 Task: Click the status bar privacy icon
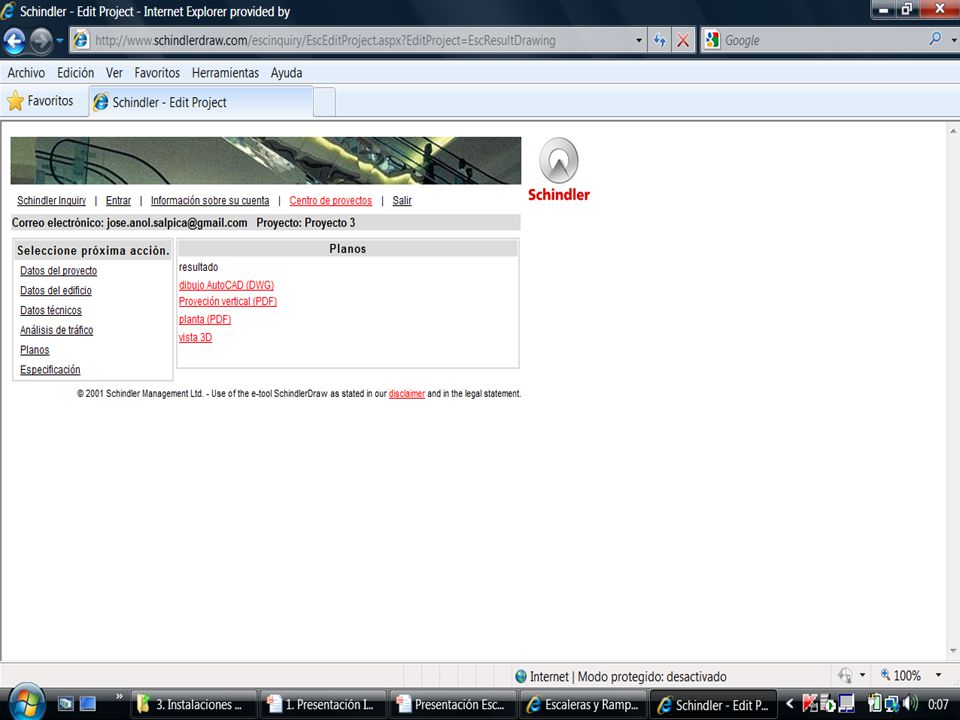pos(846,675)
